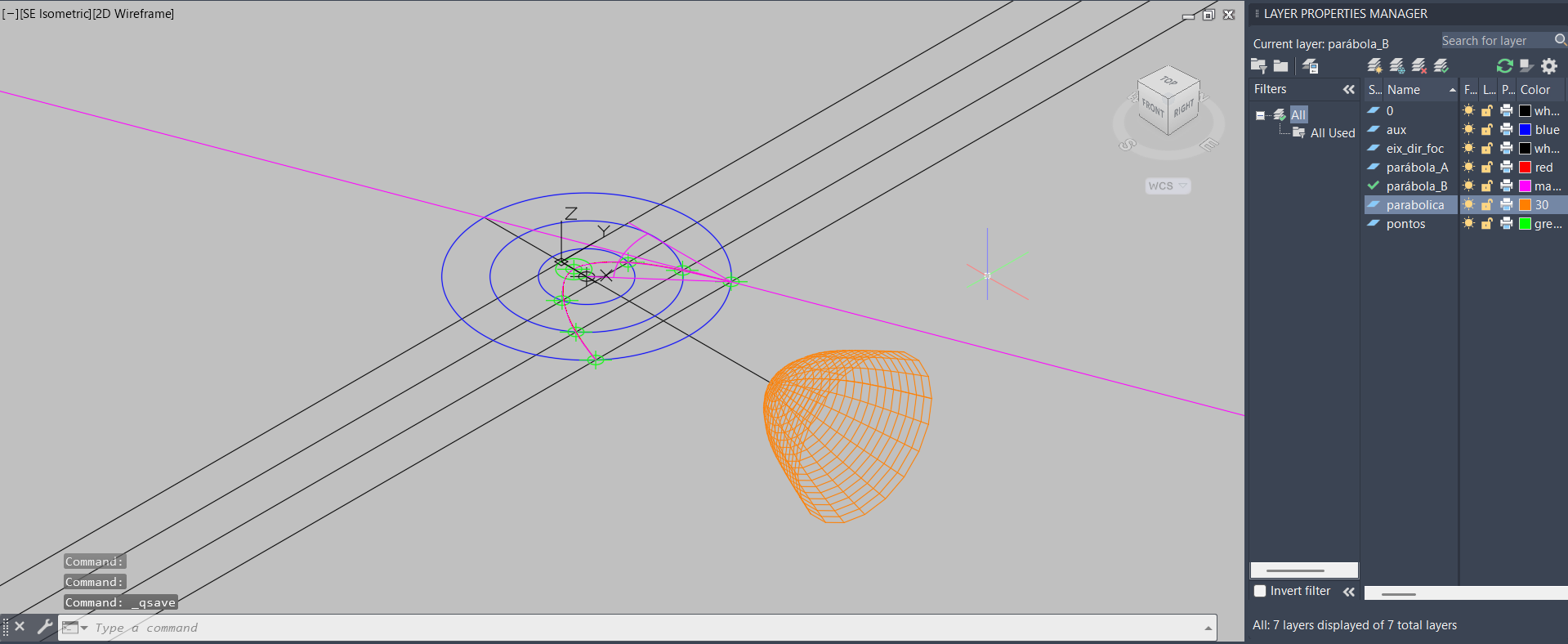Open the Layer States Manager icon

tap(1311, 66)
